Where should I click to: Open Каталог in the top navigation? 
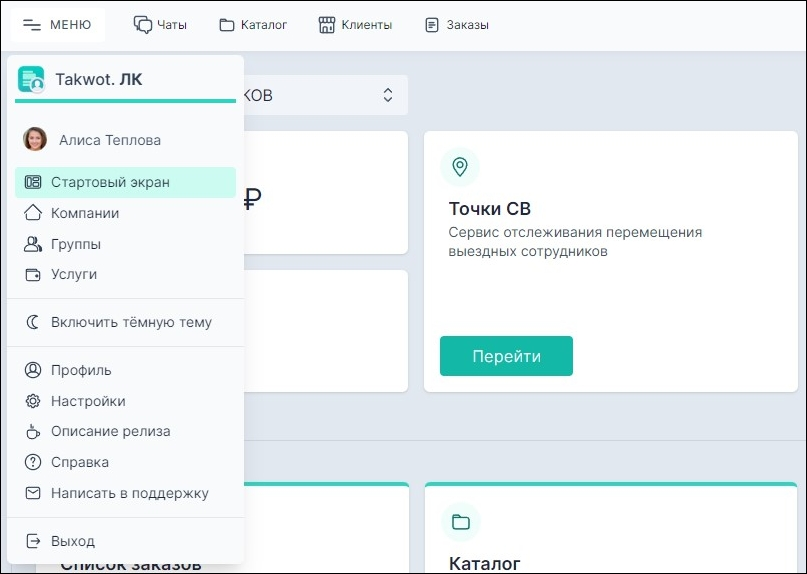pyautogui.click(x=253, y=25)
